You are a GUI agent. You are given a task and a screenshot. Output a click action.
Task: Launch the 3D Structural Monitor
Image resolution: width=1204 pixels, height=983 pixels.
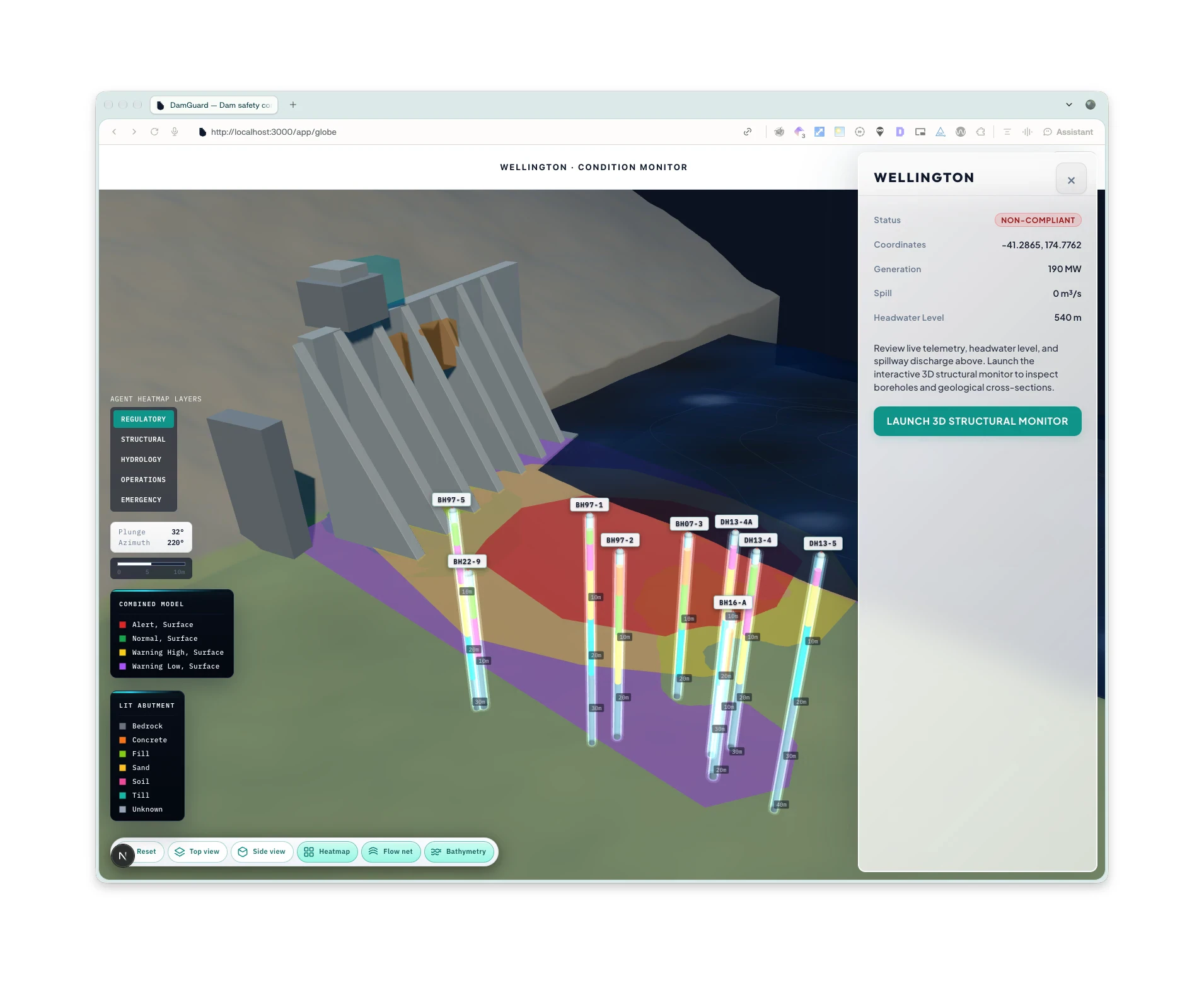[977, 421]
